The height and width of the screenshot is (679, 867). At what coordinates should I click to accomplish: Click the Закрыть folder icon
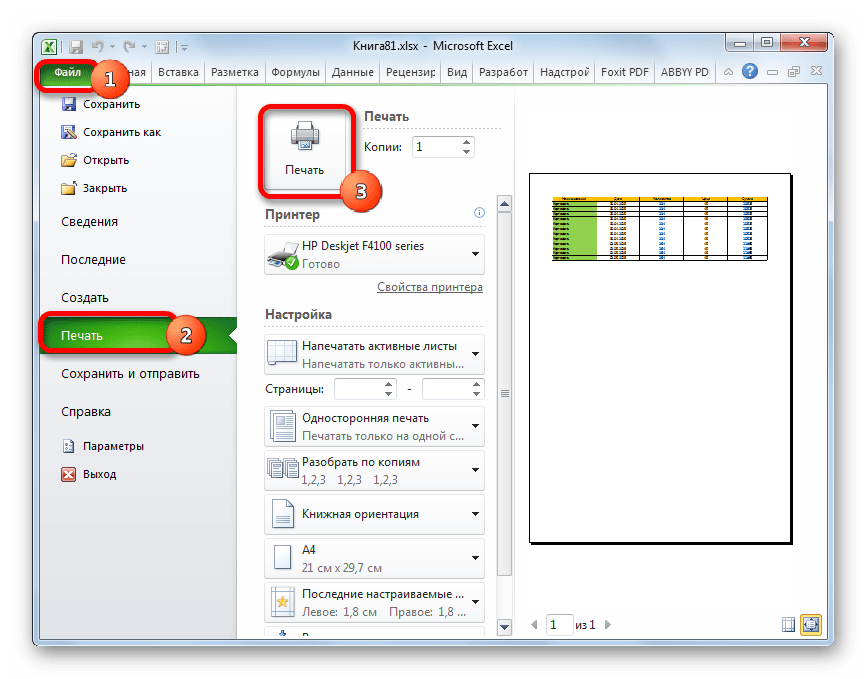69,189
